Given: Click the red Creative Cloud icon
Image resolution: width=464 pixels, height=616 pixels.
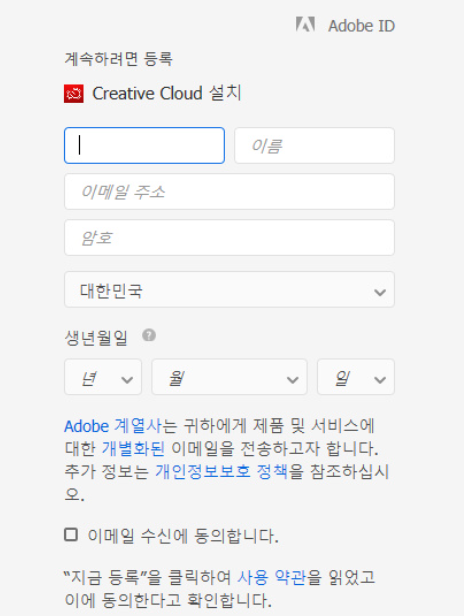Looking at the screenshot, I should (74, 94).
